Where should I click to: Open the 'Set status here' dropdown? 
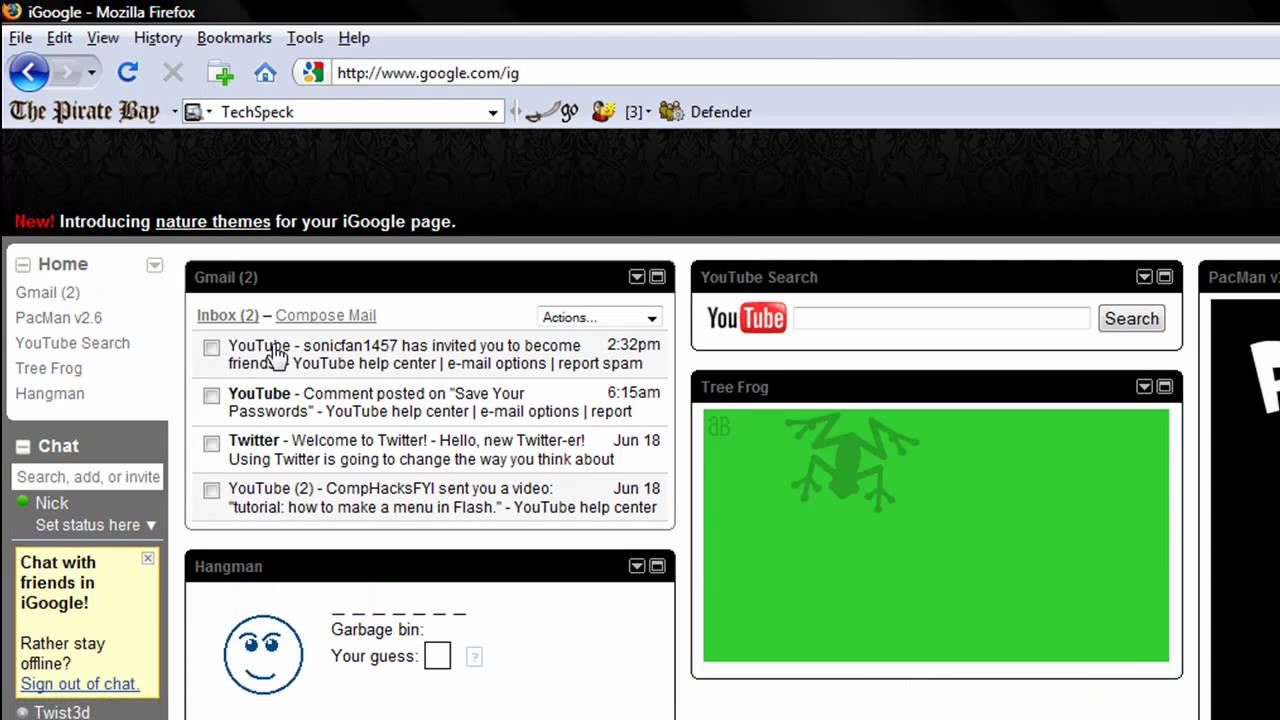(x=96, y=525)
